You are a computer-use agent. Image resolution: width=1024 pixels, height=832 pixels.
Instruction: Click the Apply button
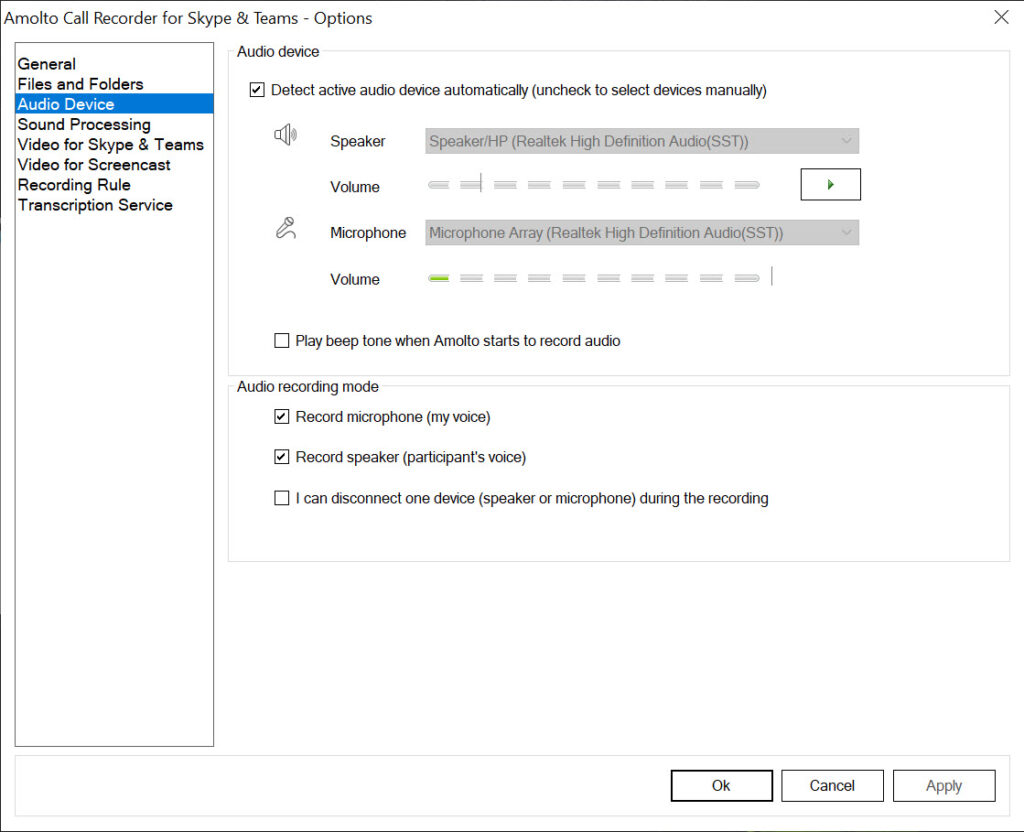coord(944,785)
